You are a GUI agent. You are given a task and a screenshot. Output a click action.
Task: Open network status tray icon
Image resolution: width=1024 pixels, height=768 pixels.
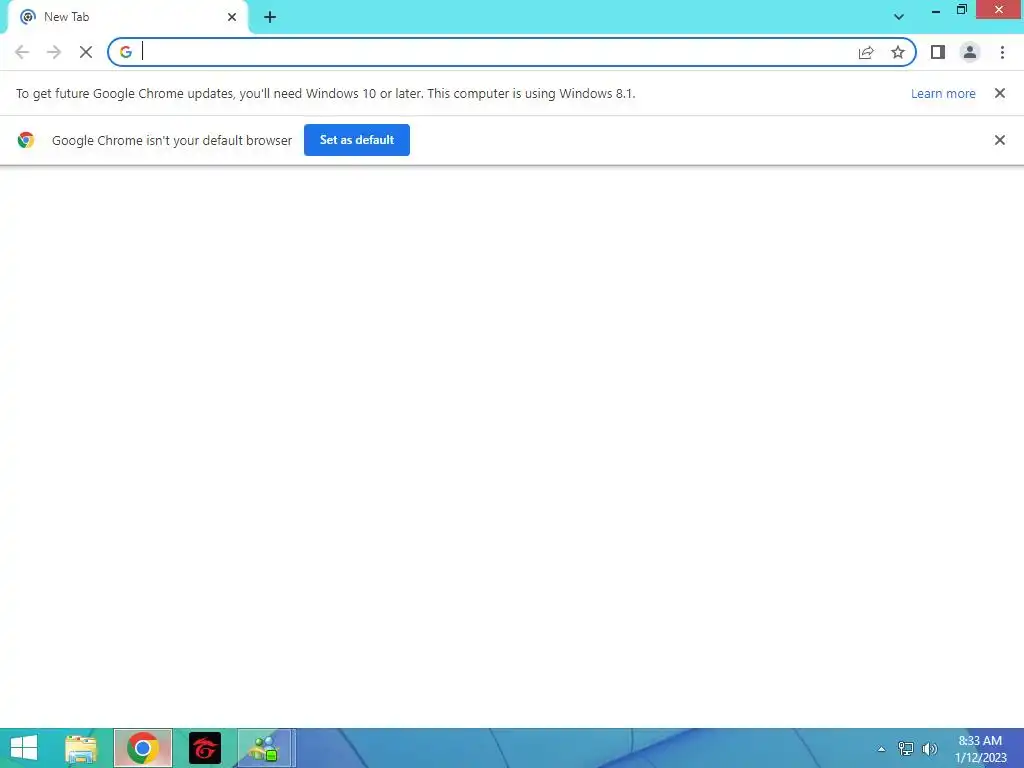(x=905, y=749)
